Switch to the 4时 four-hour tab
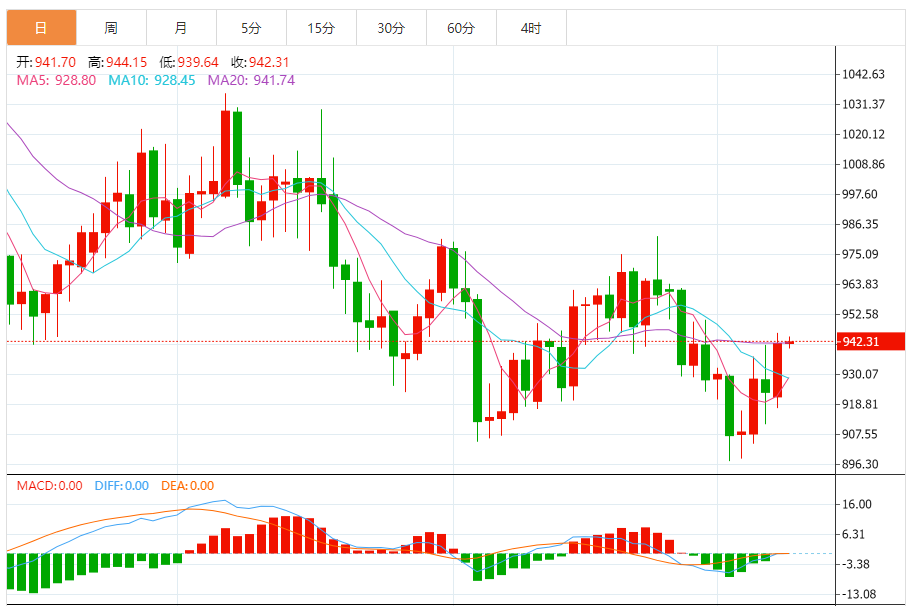Screen dimensions: 908x606 (531, 28)
